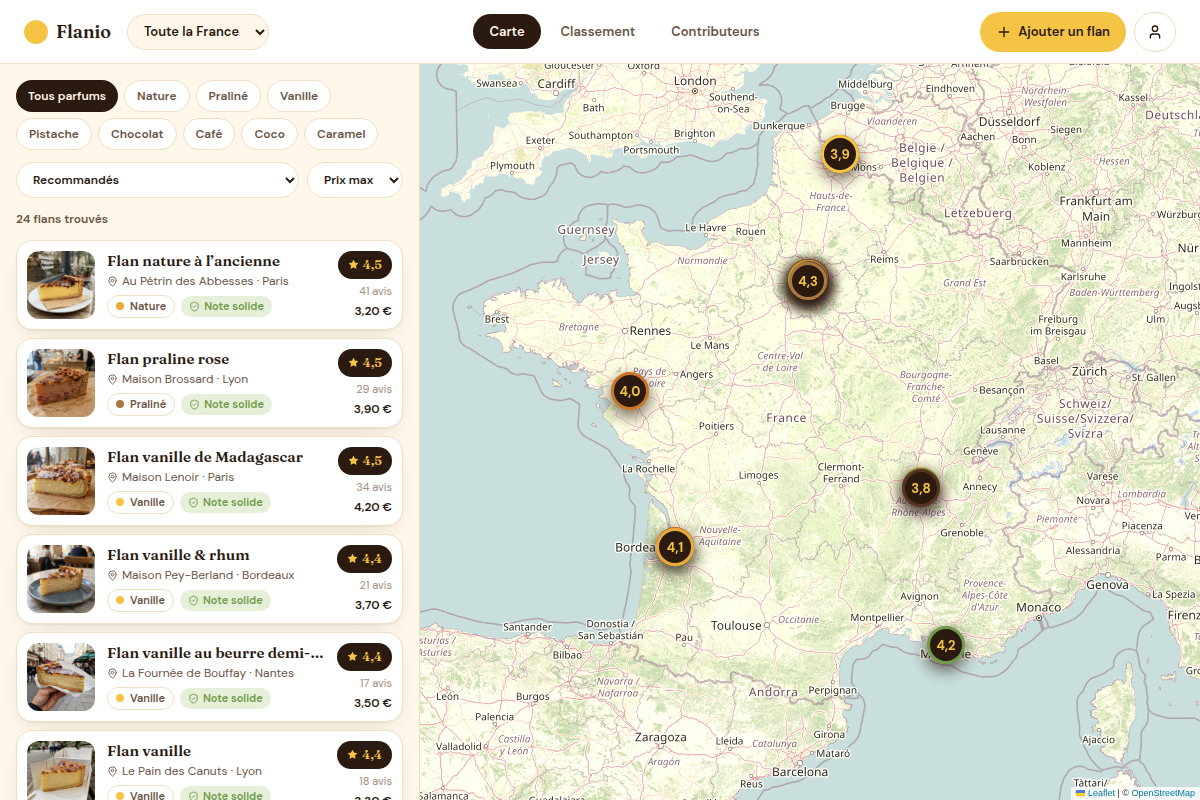The width and height of the screenshot is (1200, 800).
Task: Click the 3,8 map marker near Lyon
Action: pyautogui.click(x=921, y=488)
